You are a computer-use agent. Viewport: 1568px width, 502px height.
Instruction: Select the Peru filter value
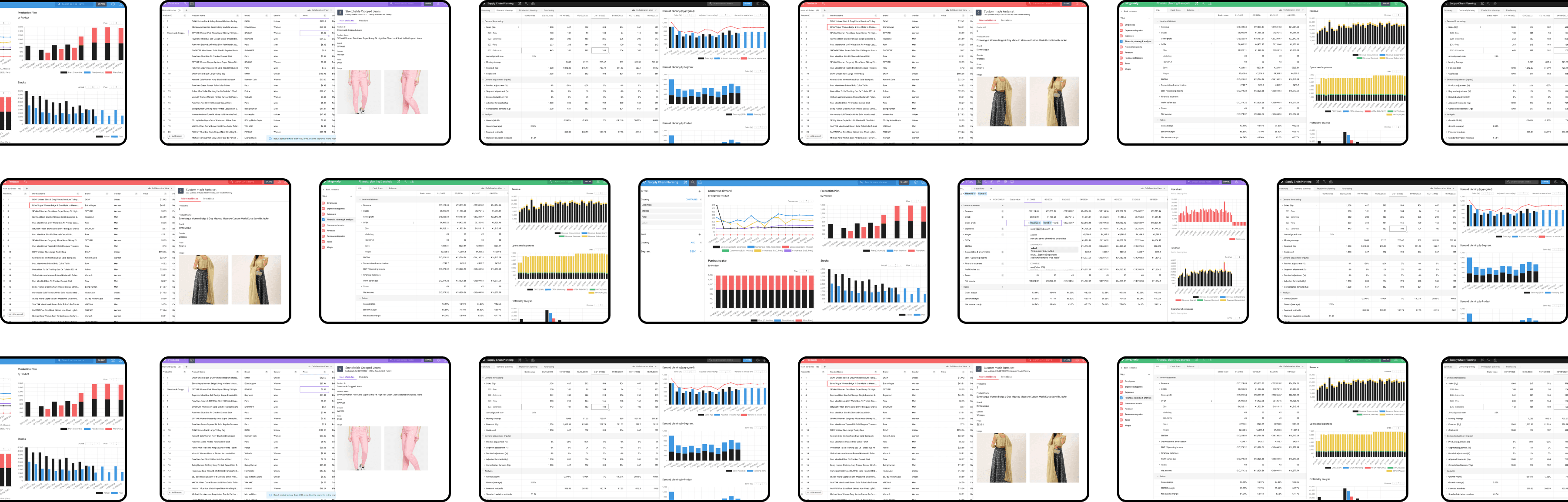tap(672, 217)
